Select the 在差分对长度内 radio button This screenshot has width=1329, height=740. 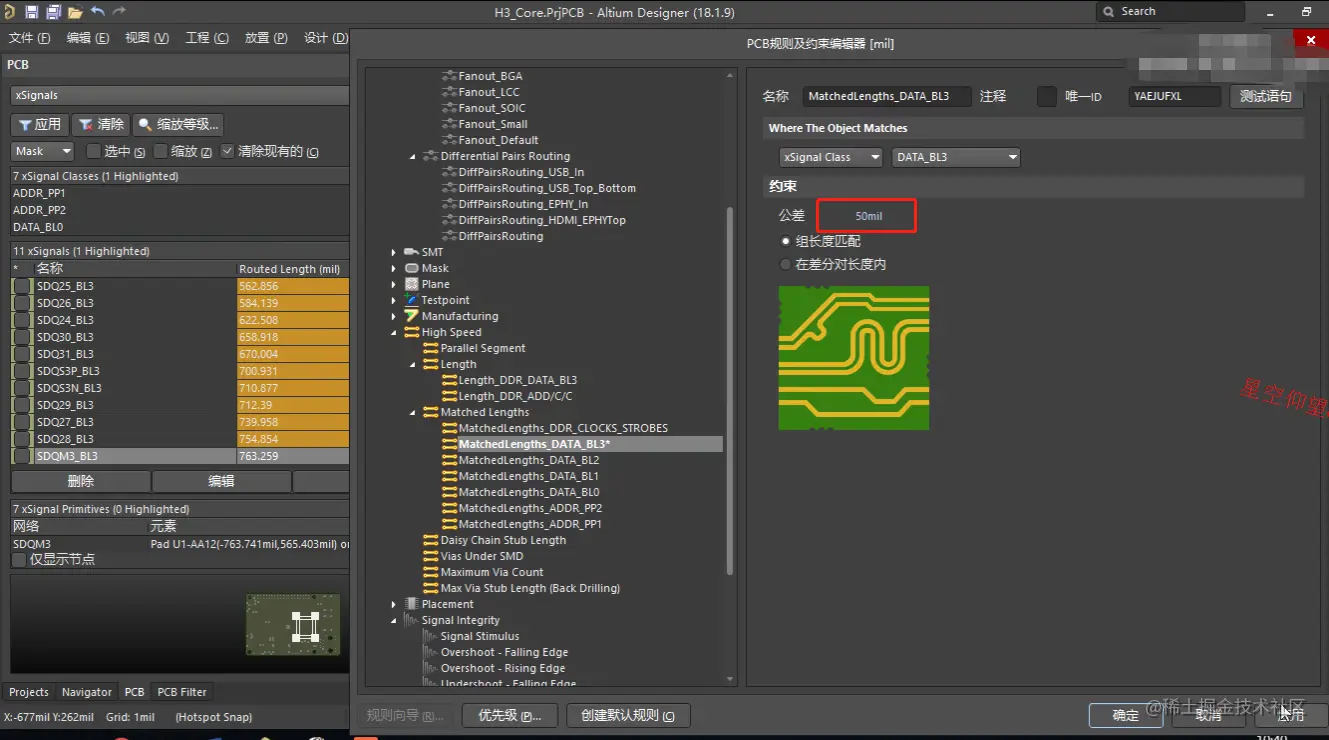click(x=786, y=265)
